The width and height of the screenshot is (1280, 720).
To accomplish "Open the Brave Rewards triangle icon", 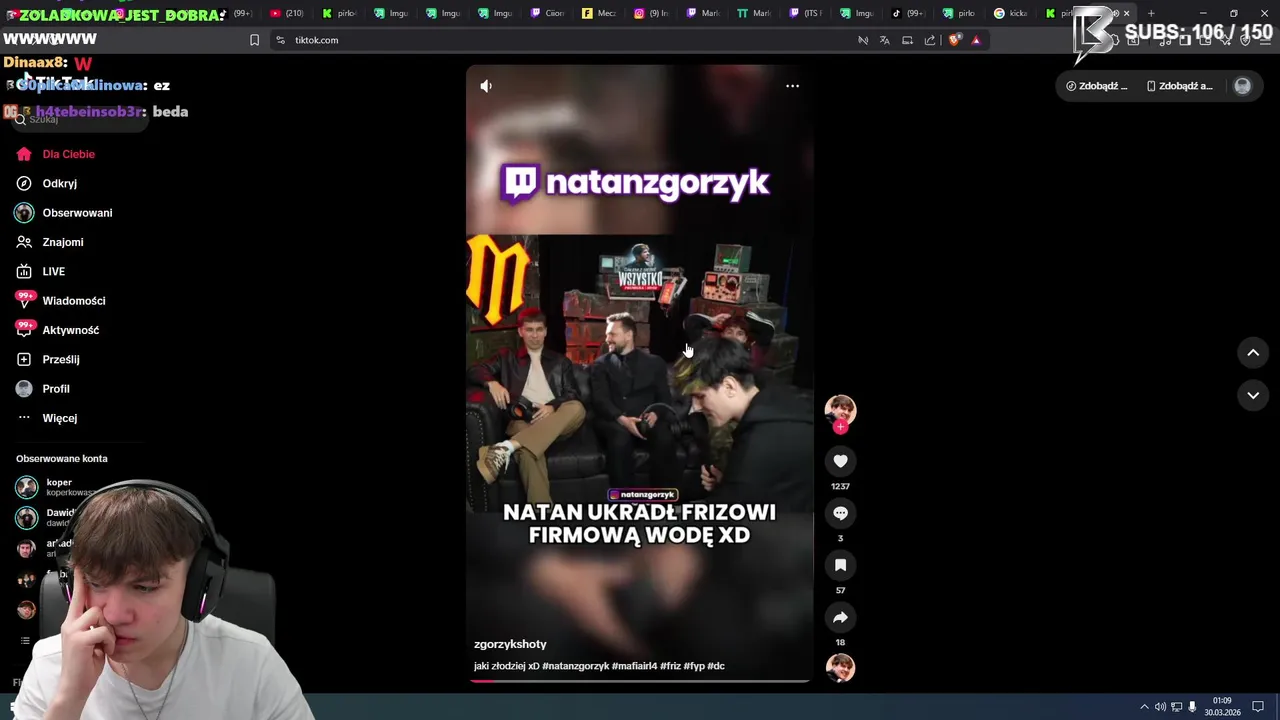I will [976, 40].
